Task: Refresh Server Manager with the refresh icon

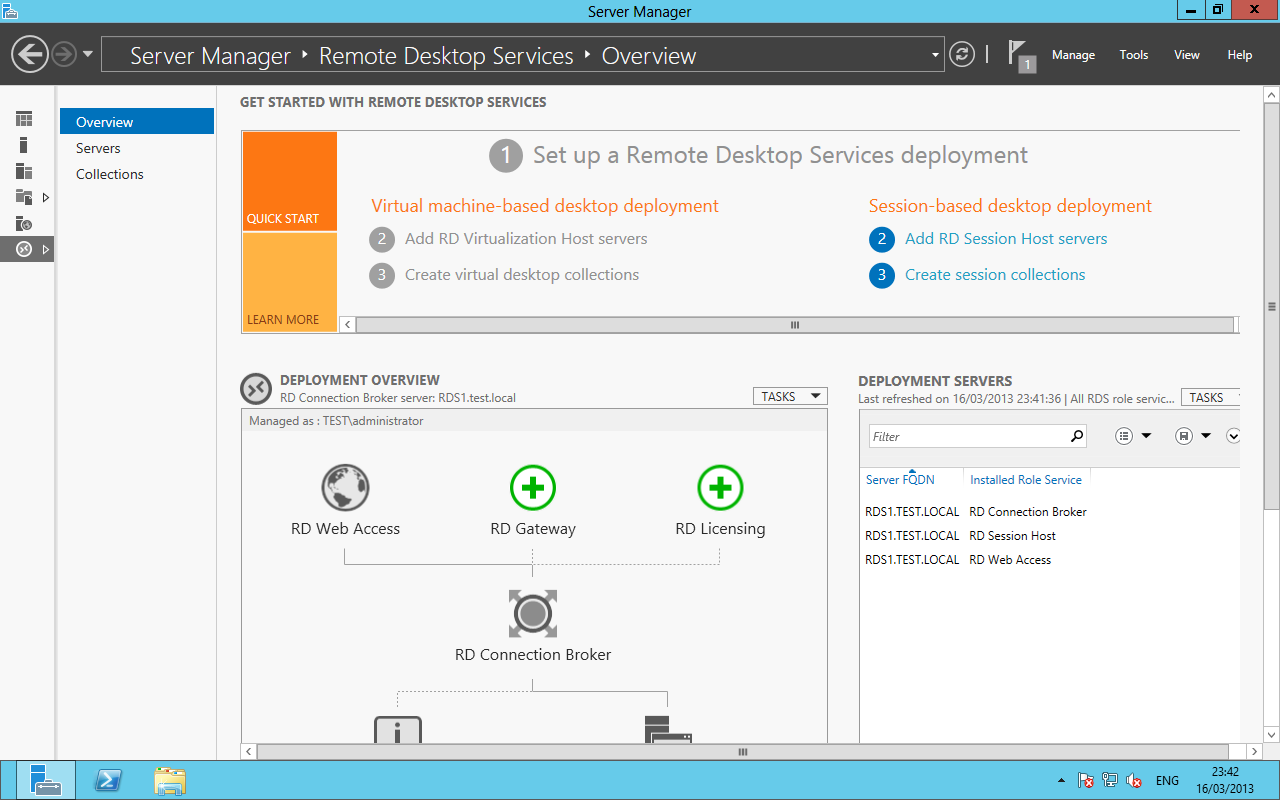Action: point(962,54)
